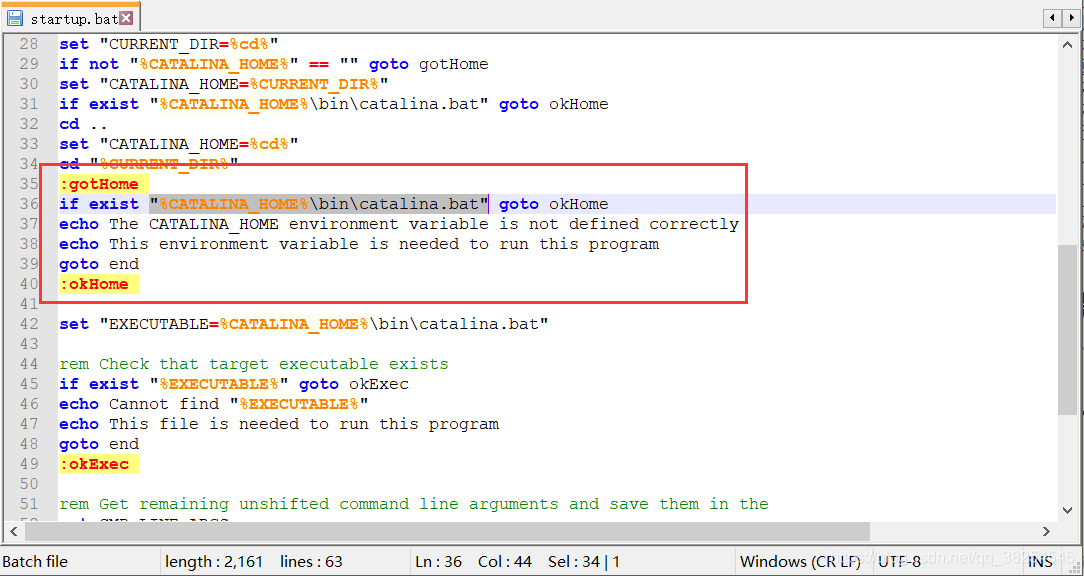Click line number 49 in the margin
Viewport: 1084px width, 576px height.
tap(29, 463)
